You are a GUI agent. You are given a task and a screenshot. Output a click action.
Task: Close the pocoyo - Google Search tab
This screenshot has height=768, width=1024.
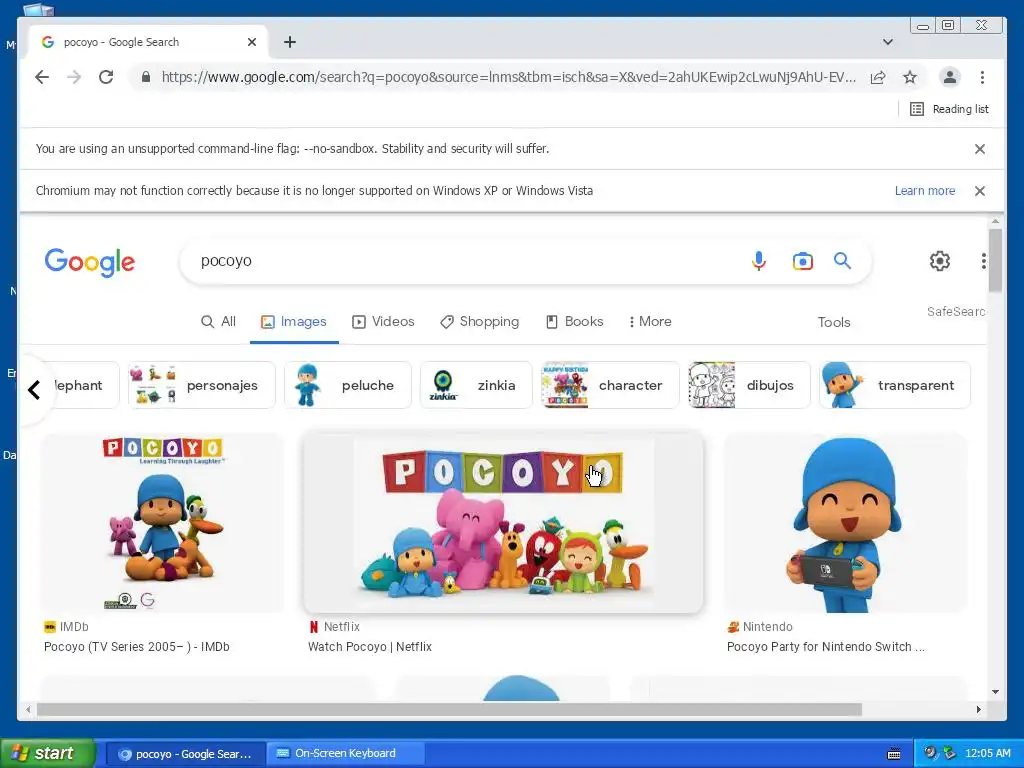[x=252, y=42]
